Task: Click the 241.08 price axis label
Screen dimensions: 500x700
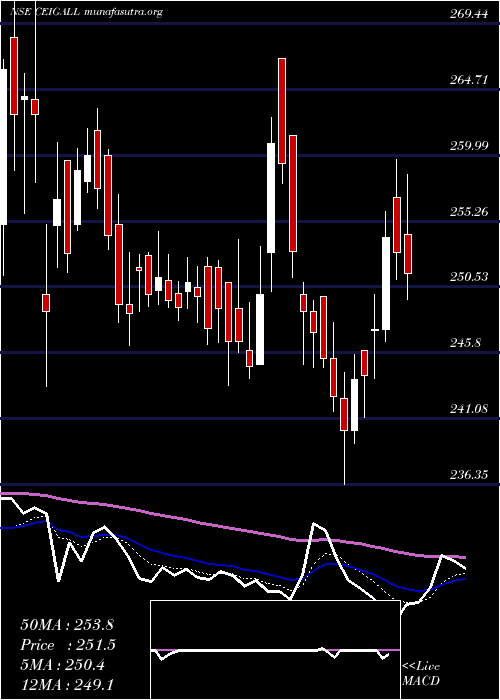Action: [x=468, y=409]
